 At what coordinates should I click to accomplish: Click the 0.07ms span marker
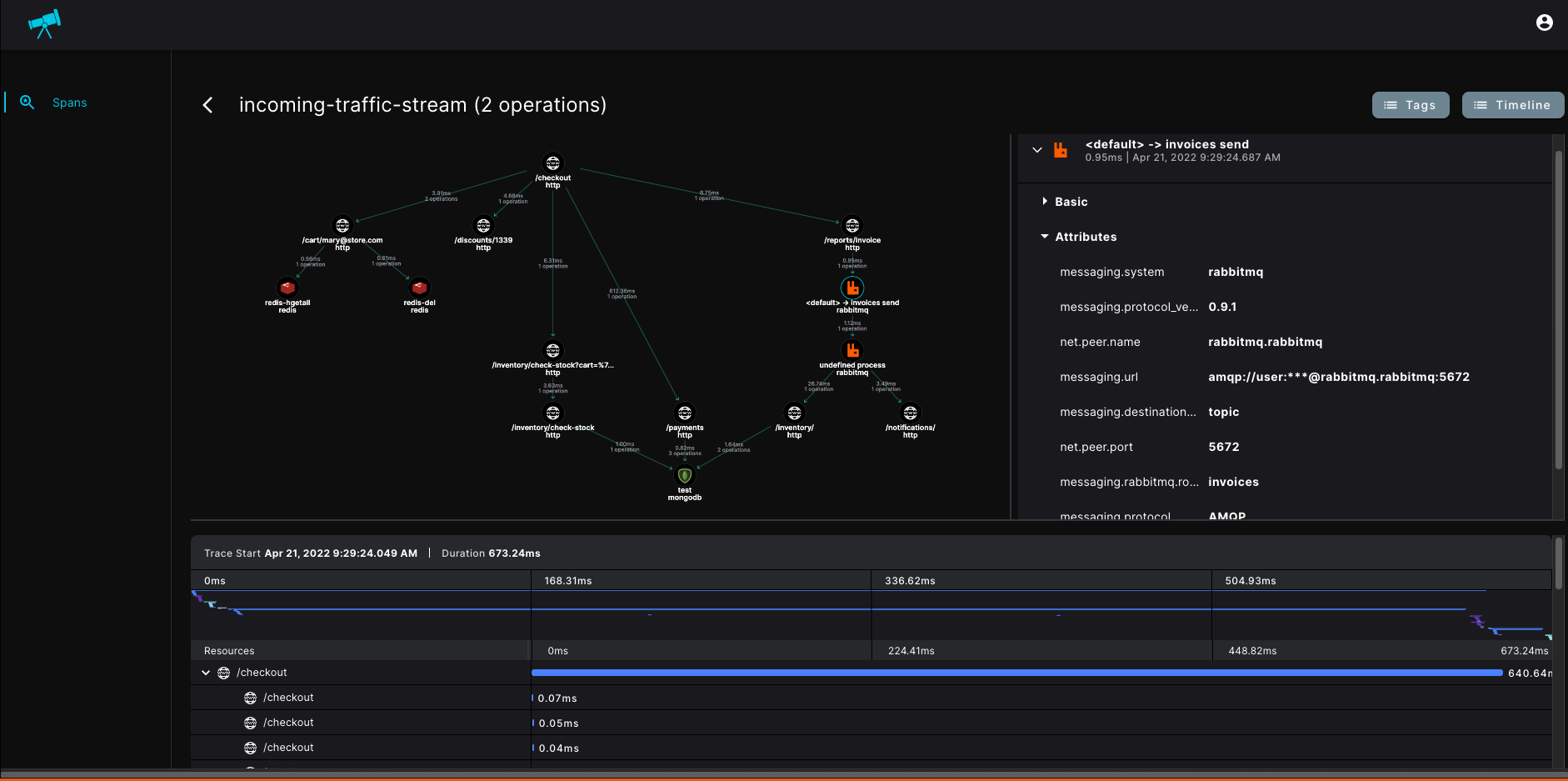(x=533, y=698)
